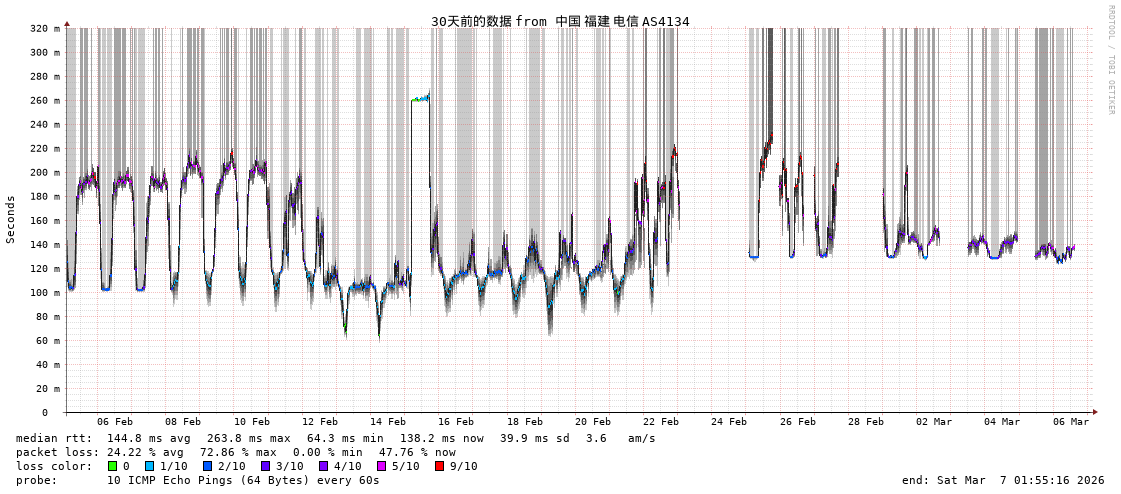Click the 24 Feb x-axis label

click(729, 422)
